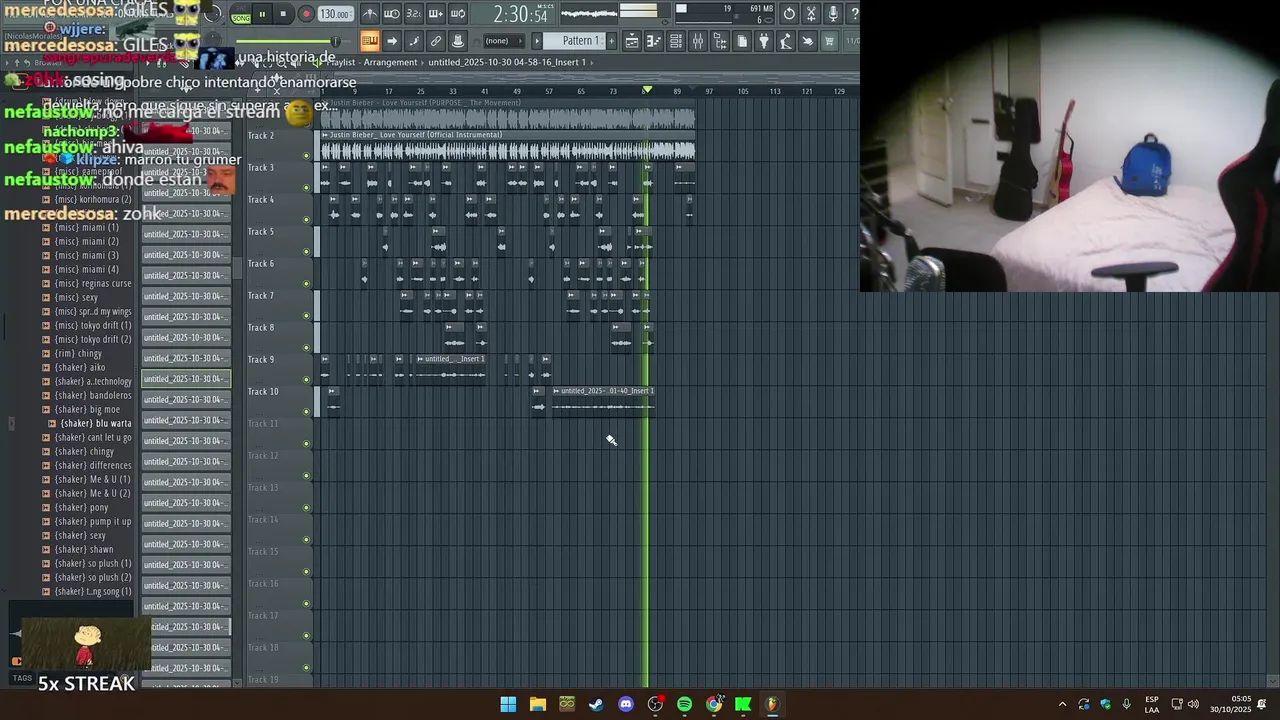Open the Piano roll icon
This screenshot has height=720, width=1280.
pyautogui.click(x=654, y=41)
